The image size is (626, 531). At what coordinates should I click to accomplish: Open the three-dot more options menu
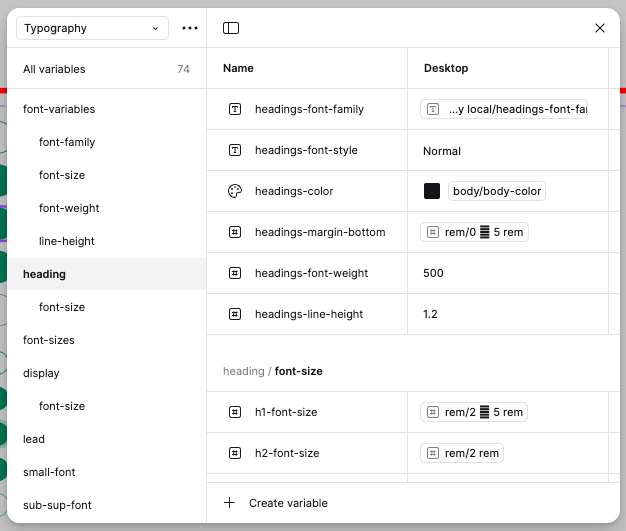(190, 28)
